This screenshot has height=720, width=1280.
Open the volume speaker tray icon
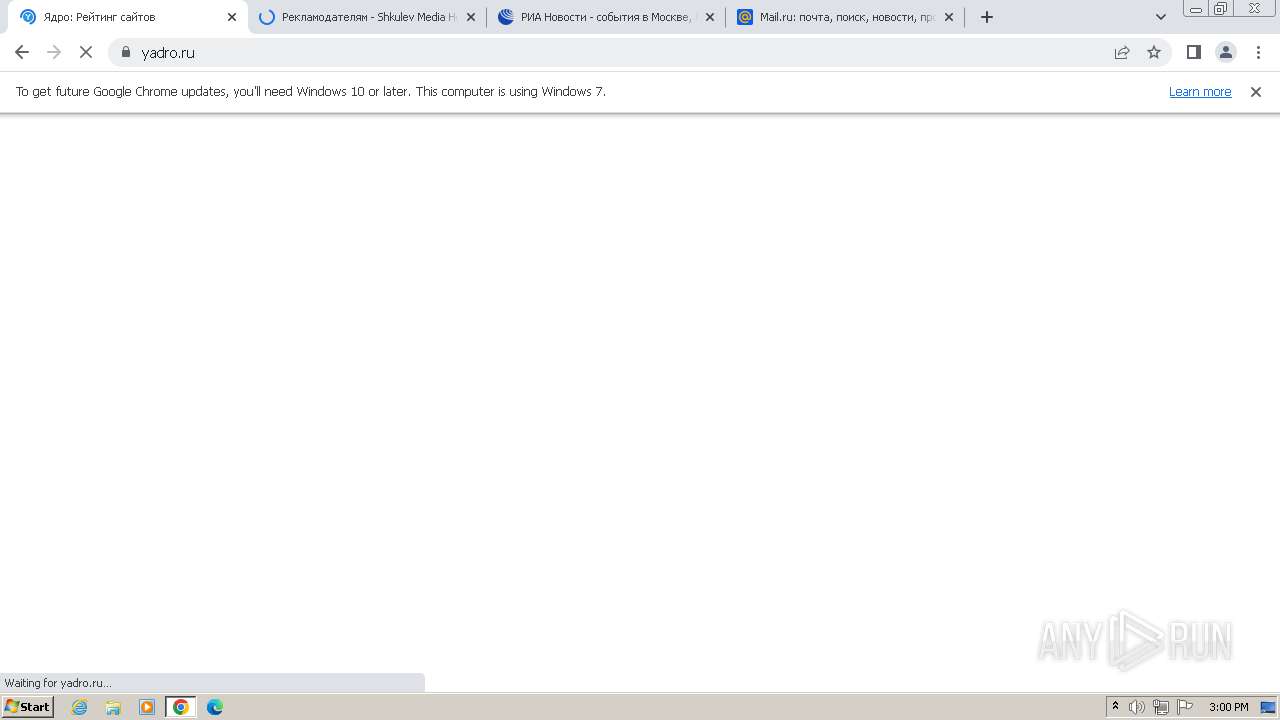point(1137,707)
